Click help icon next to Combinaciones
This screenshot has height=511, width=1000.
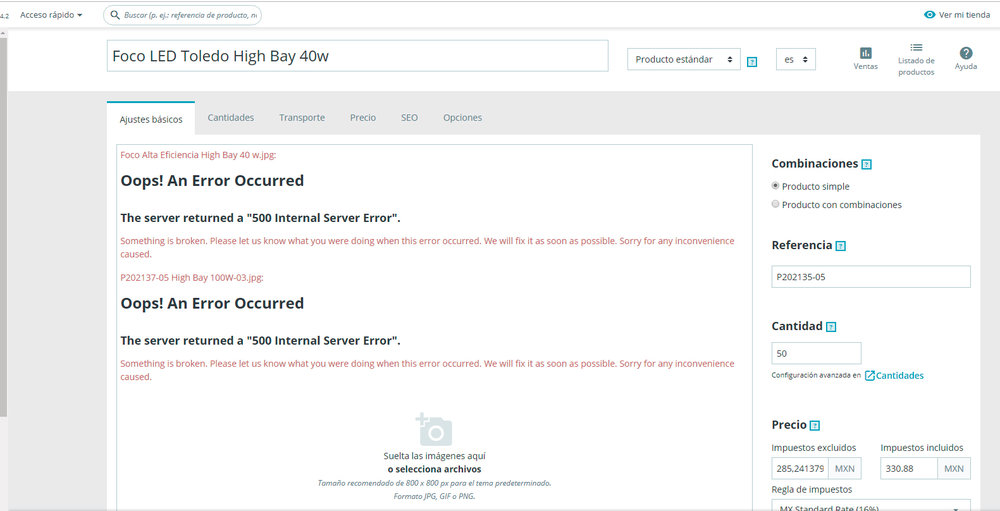click(866, 165)
